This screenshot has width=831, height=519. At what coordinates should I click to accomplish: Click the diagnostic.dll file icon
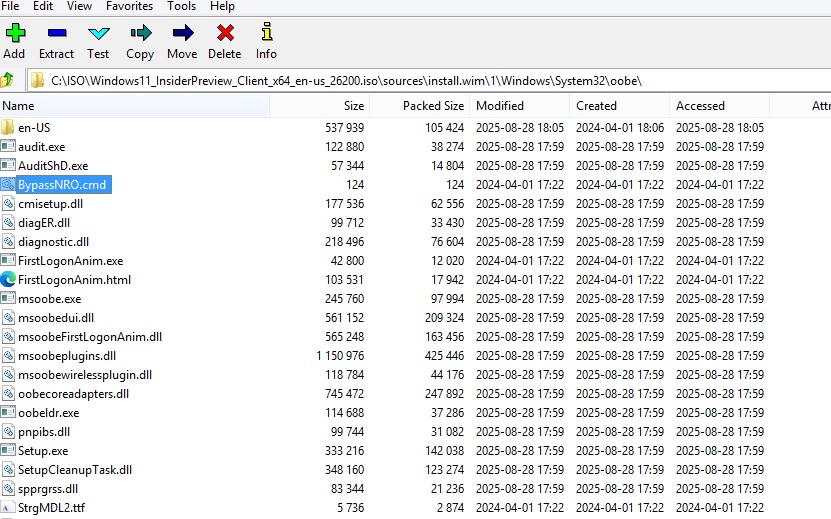click(8, 242)
